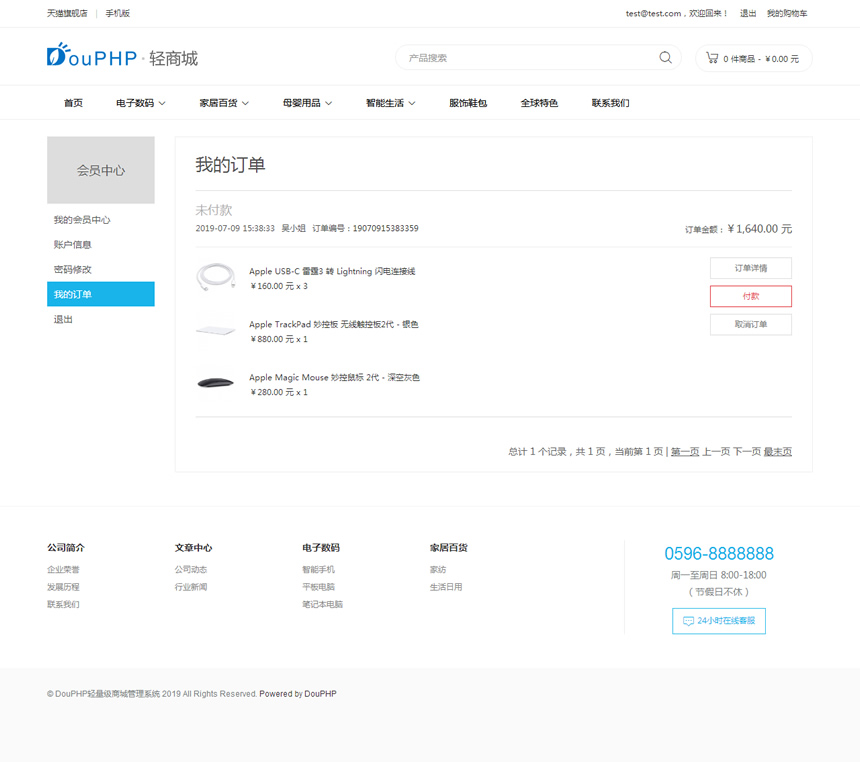This screenshot has height=762, width=860.
Task: Open the USB-C Lightning cable thumbnail
Action: tap(216, 277)
